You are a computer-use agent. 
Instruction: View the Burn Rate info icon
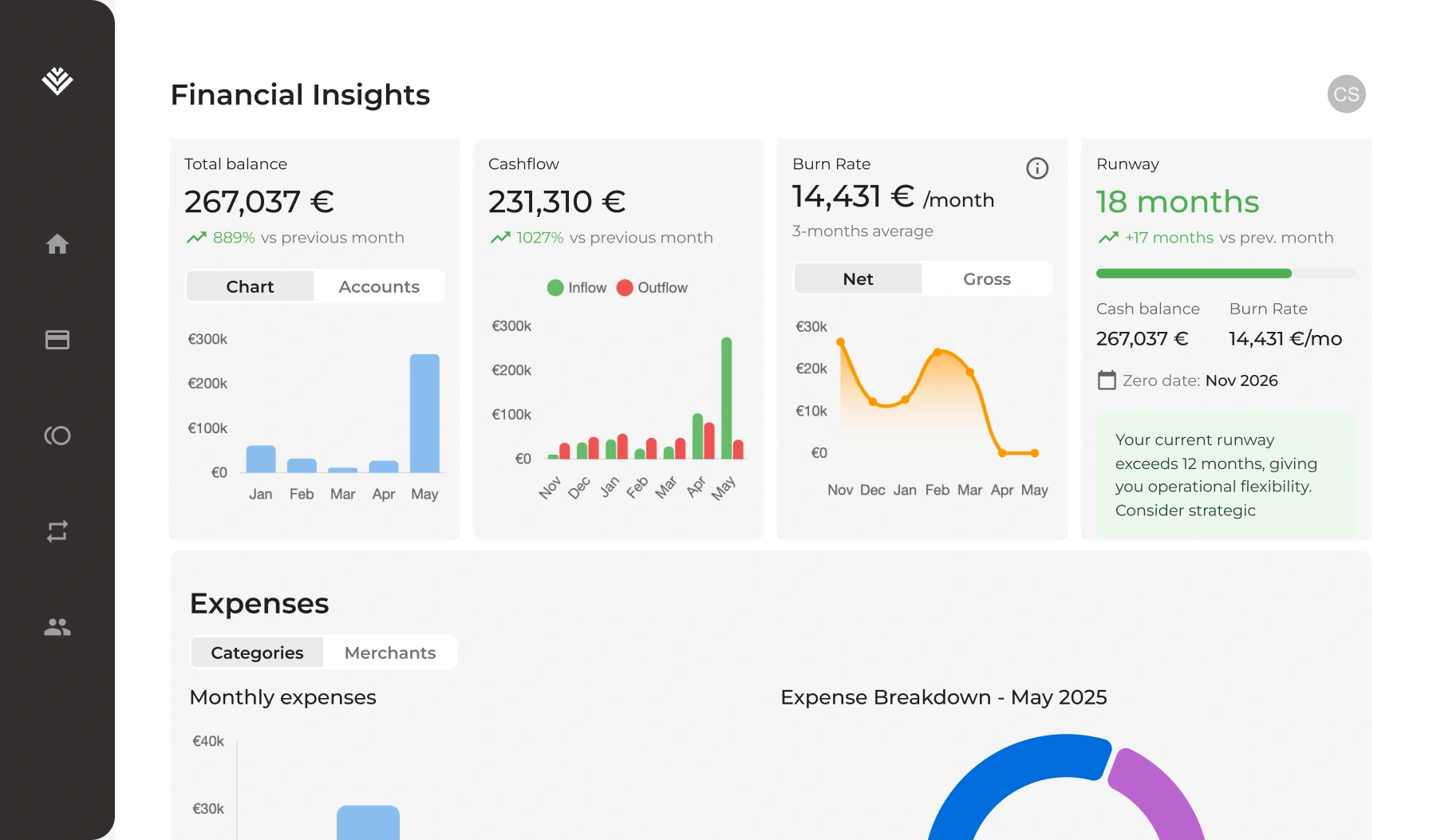point(1037,168)
